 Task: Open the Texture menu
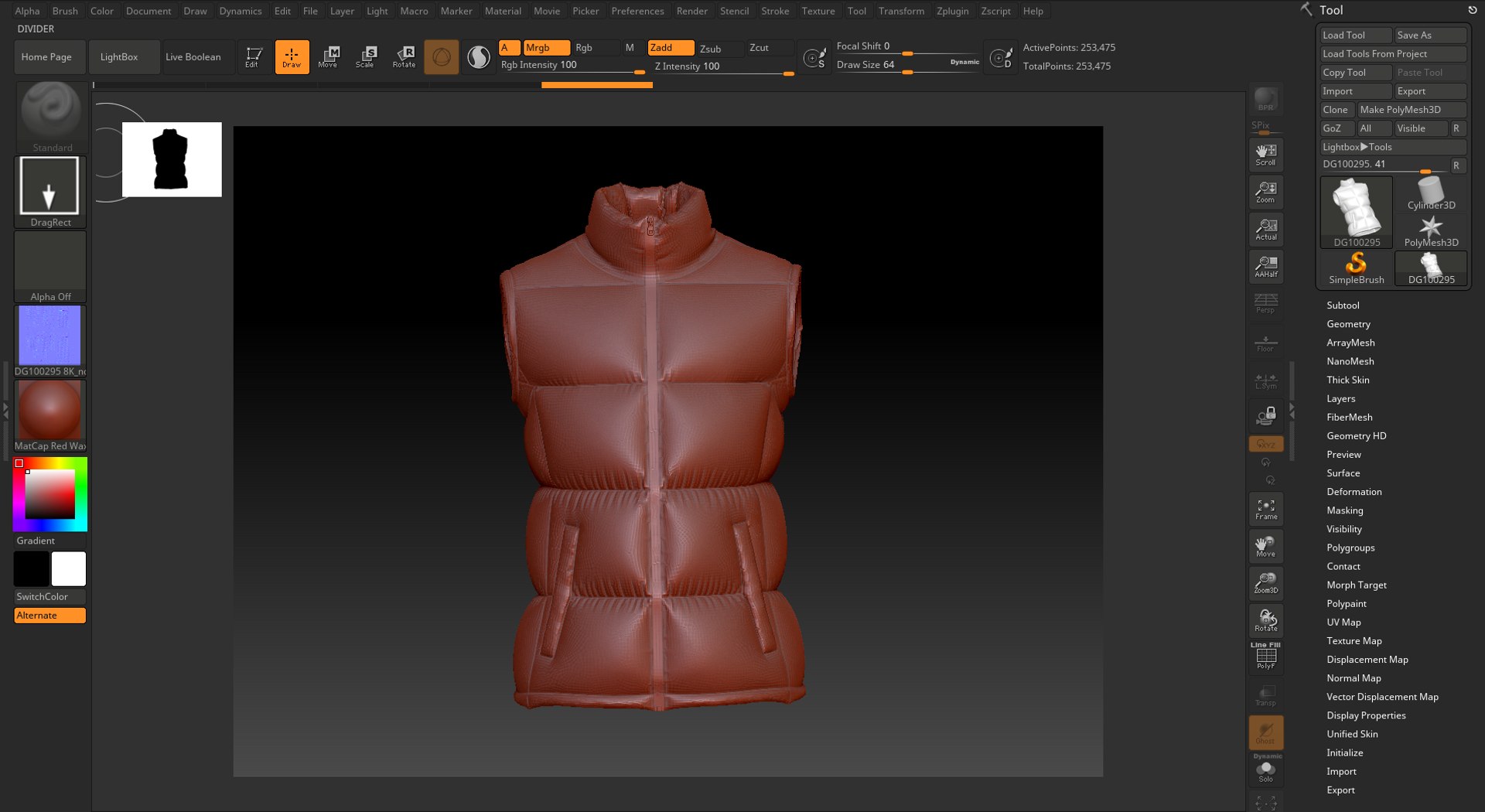pyautogui.click(x=818, y=11)
